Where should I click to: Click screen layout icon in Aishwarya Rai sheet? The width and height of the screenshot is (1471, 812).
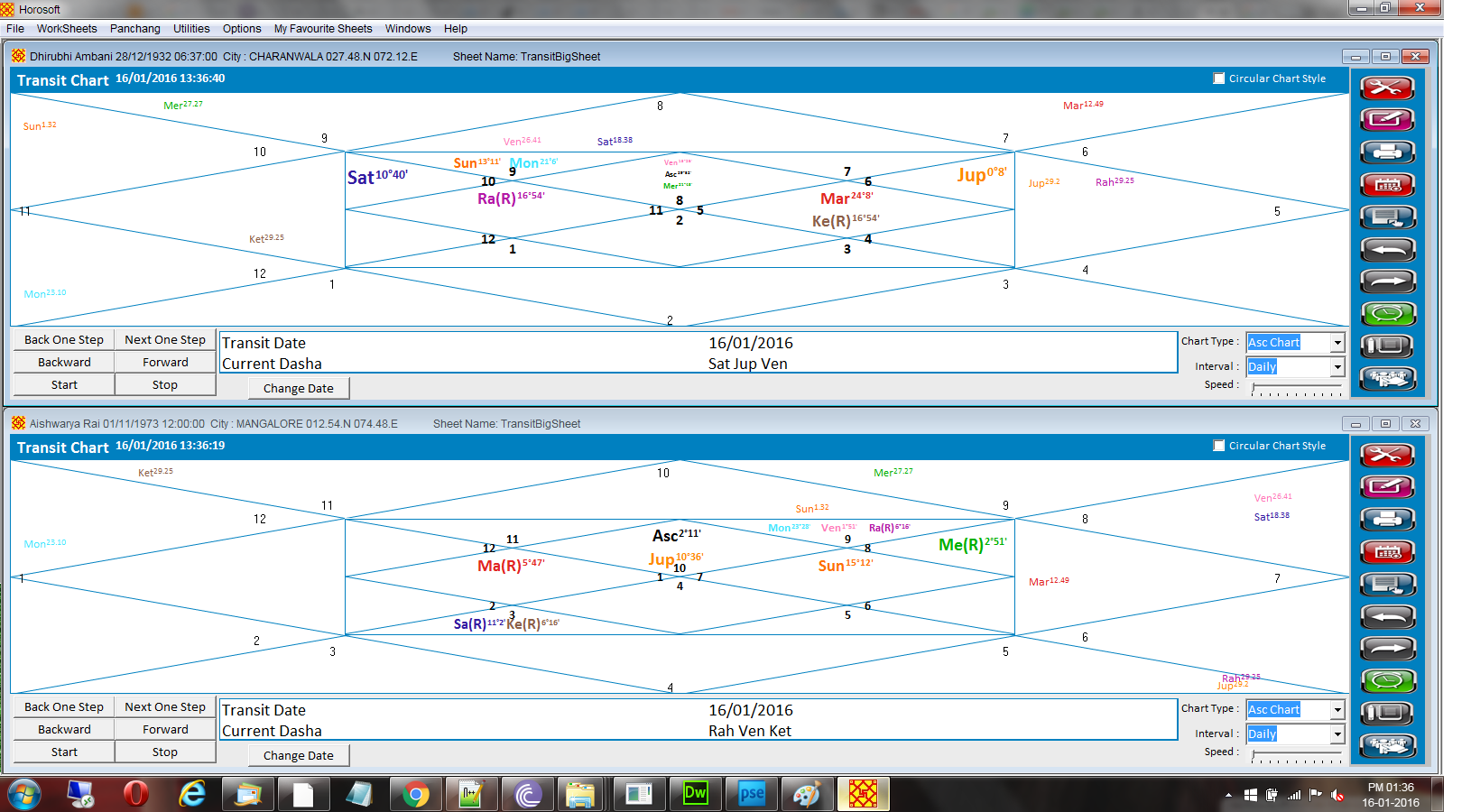[x=1387, y=714]
